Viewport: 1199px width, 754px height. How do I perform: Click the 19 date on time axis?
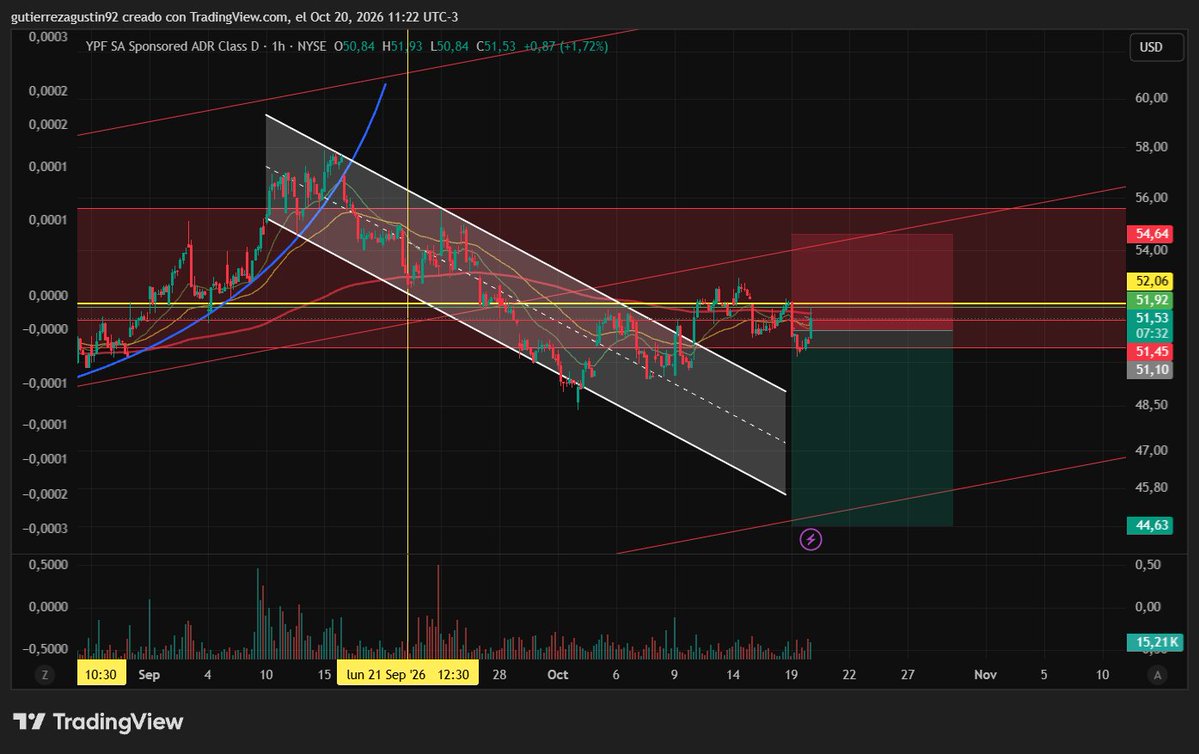[x=791, y=674]
